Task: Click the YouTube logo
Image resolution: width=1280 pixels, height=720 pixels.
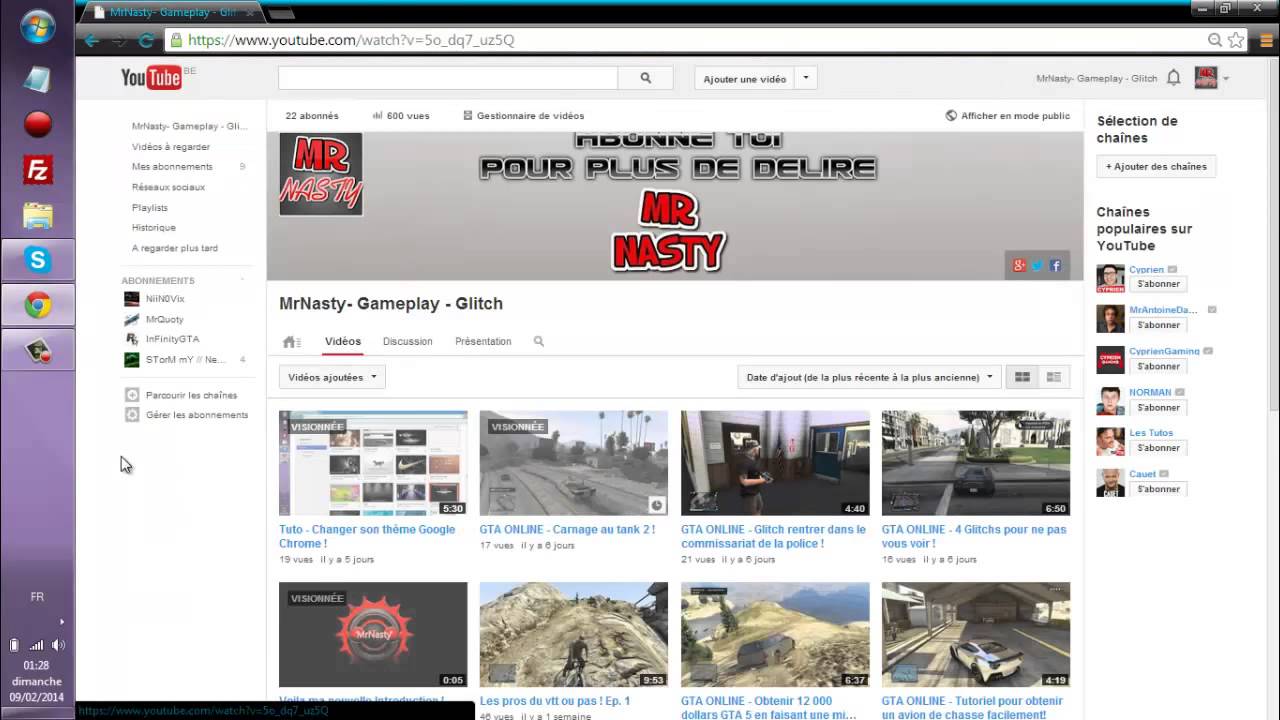Action: (151, 77)
